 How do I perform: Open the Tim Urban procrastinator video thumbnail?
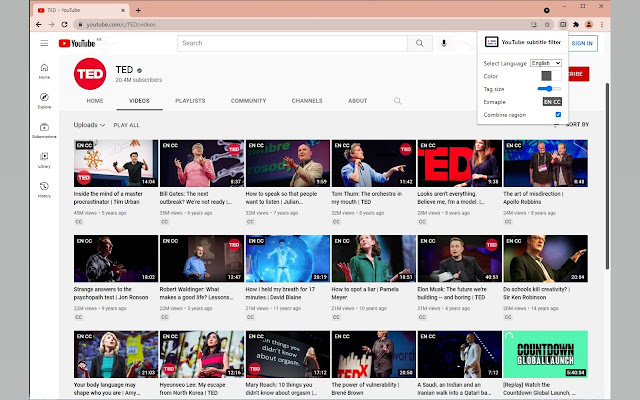[x=116, y=163]
